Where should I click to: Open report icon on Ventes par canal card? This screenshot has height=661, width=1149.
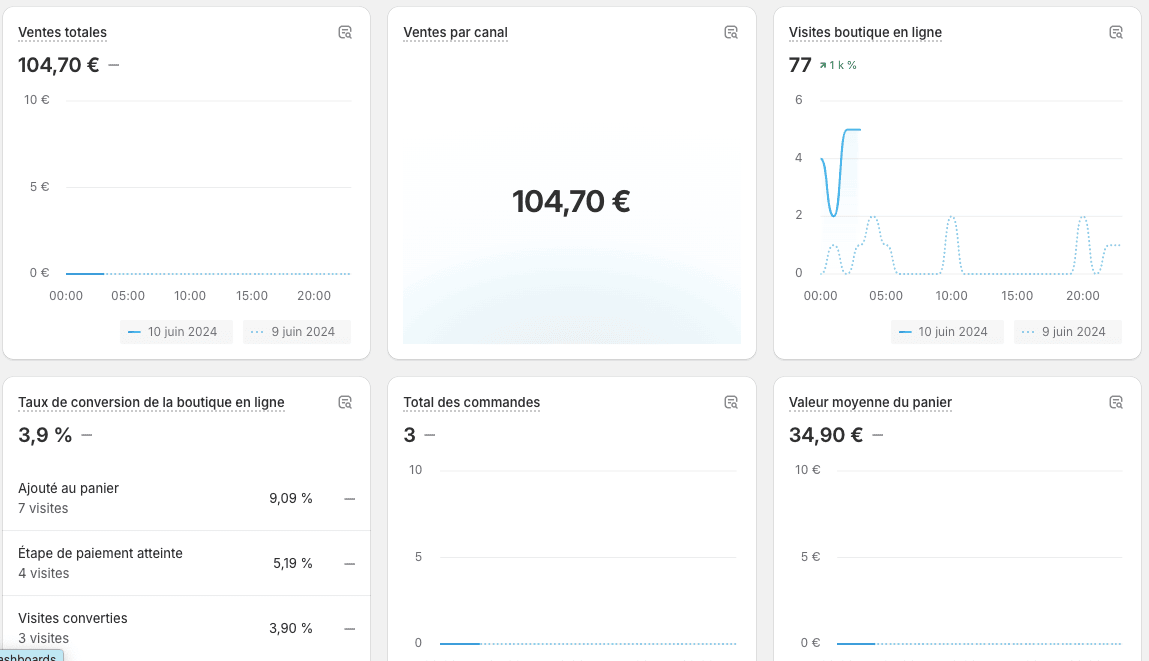point(731,32)
